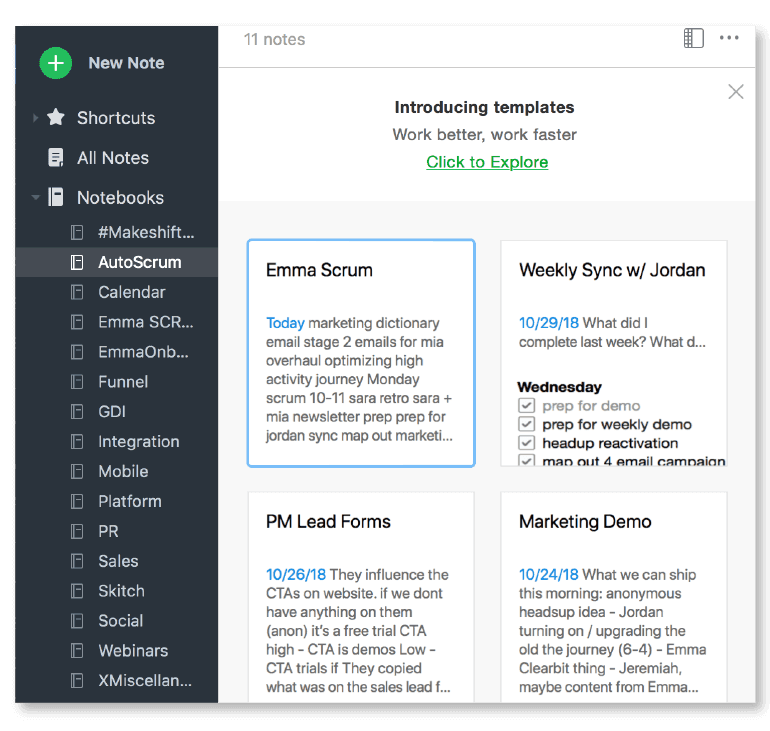Image resolution: width=770 pixels, height=731 pixels.
Task: Click the notebook icon beside Skitch
Action: point(77,591)
